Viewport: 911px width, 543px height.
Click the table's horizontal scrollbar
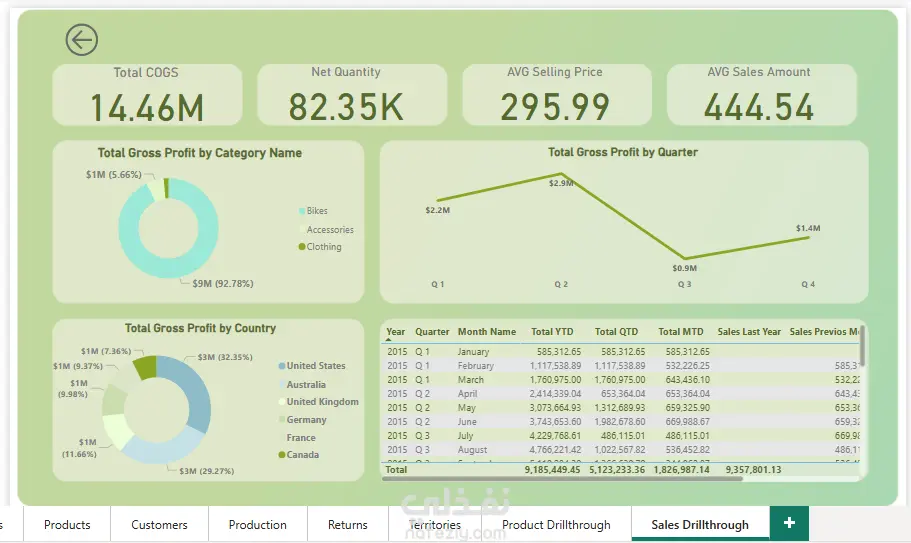click(562, 479)
